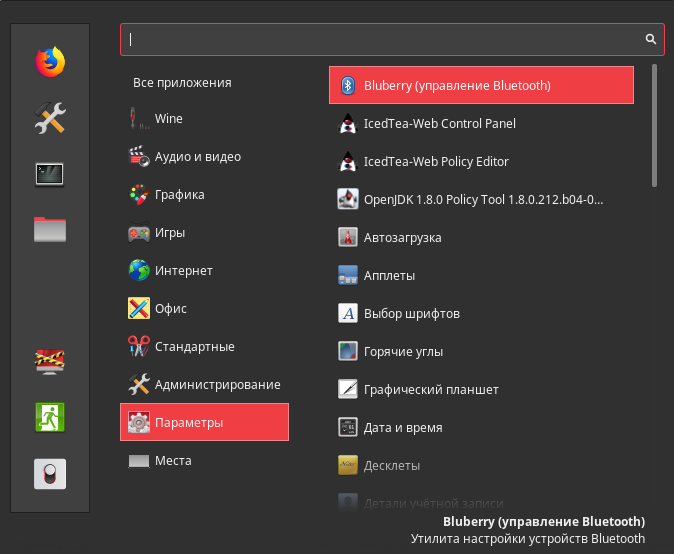Image resolution: width=674 pixels, height=554 pixels.
Task: Open Выбор шрифтов settings
Action: [481, 313]
